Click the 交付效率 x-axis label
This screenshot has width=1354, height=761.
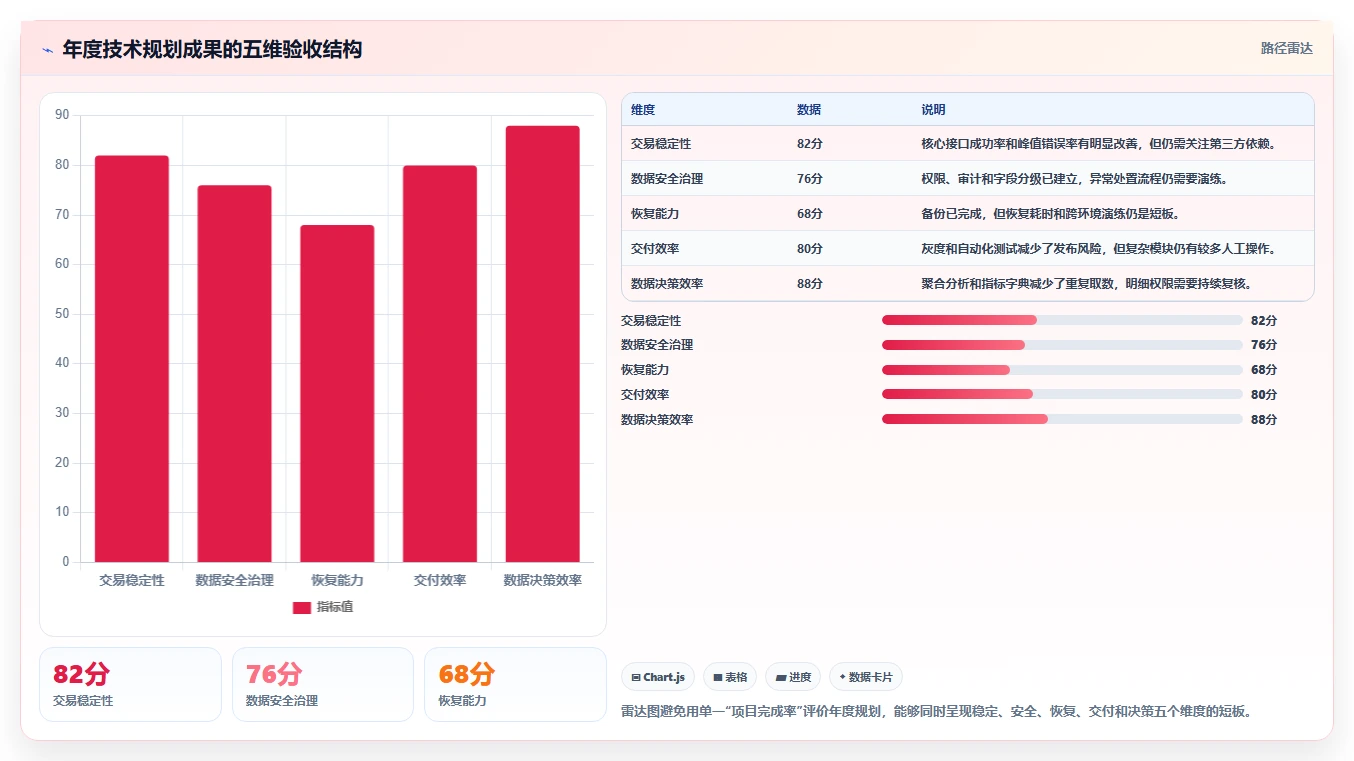pyautogui.click(x=440, y=580)
